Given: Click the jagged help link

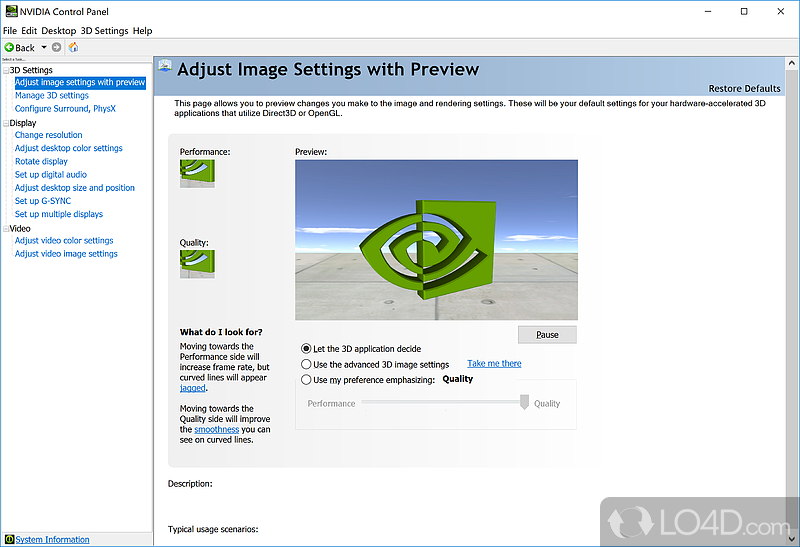Looking at the screenshot, I should click(x=192, y=388).
